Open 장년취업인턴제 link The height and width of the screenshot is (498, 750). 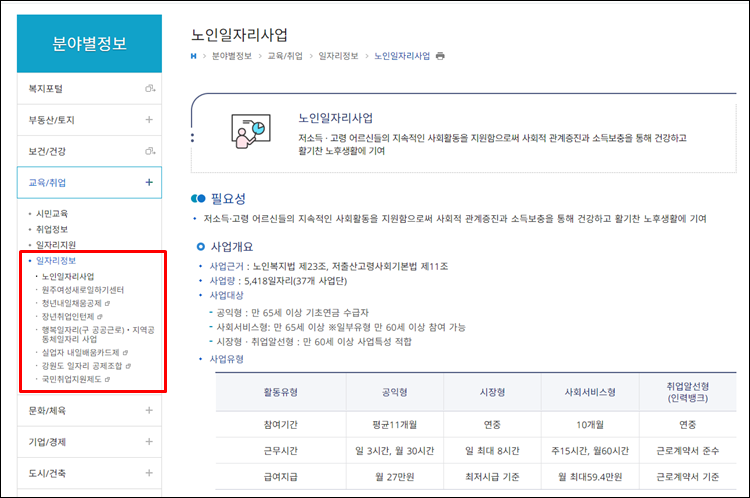pos(68,317)
